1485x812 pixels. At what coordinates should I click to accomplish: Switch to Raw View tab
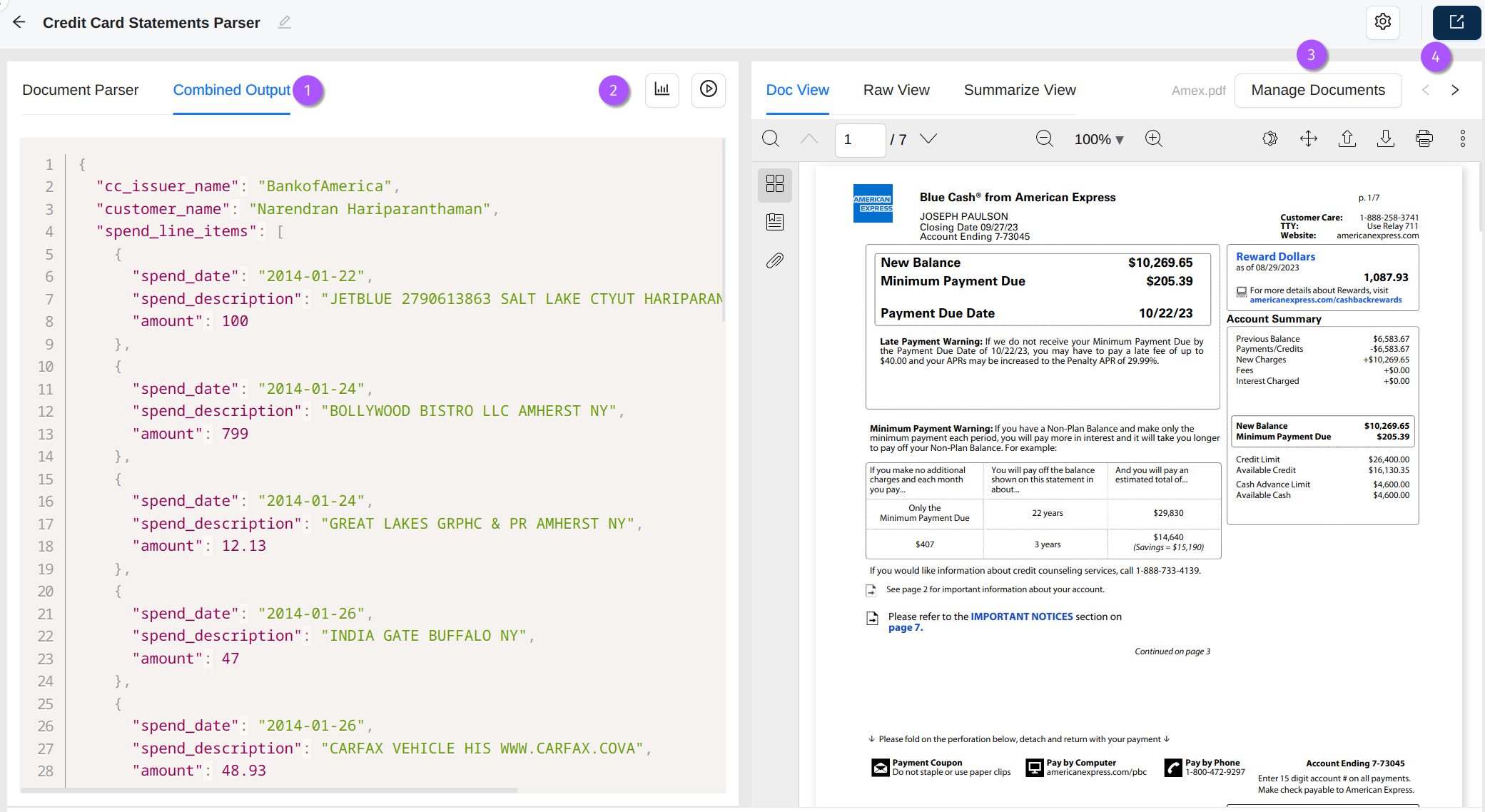(x=896, y=90)
